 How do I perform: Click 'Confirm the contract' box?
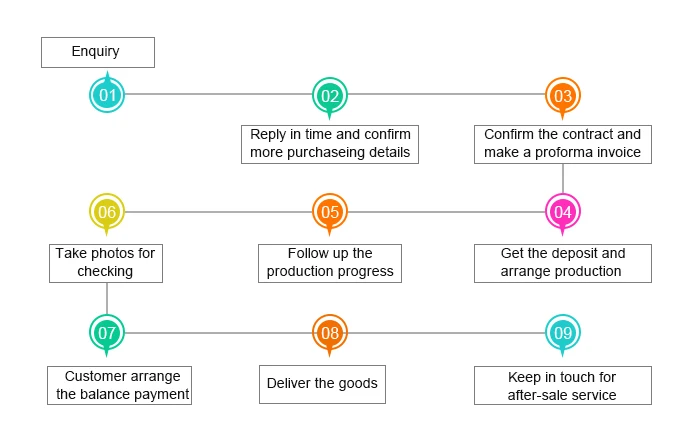[x=562, y=144]
